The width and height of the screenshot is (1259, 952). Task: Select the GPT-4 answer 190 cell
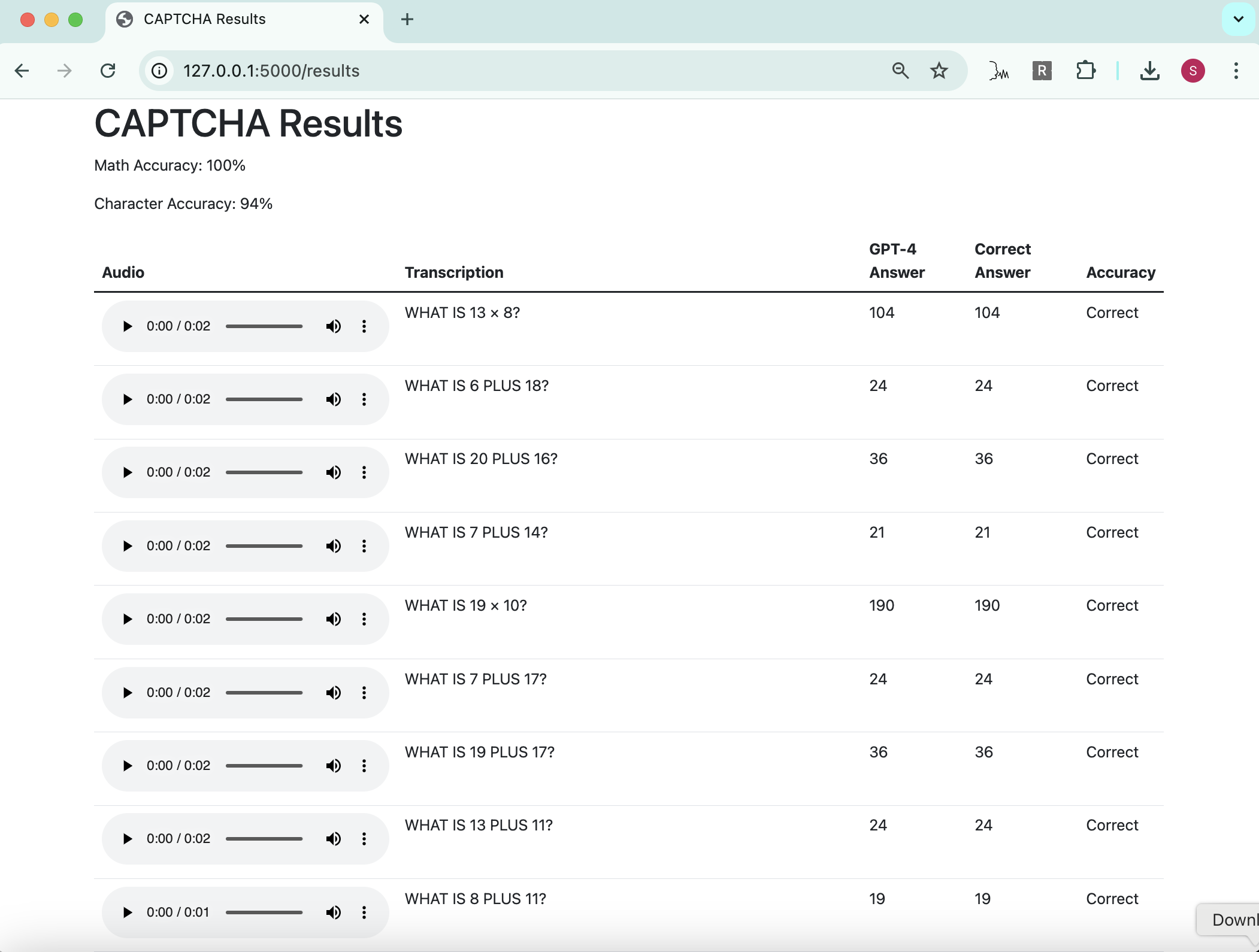click(882, 605)
